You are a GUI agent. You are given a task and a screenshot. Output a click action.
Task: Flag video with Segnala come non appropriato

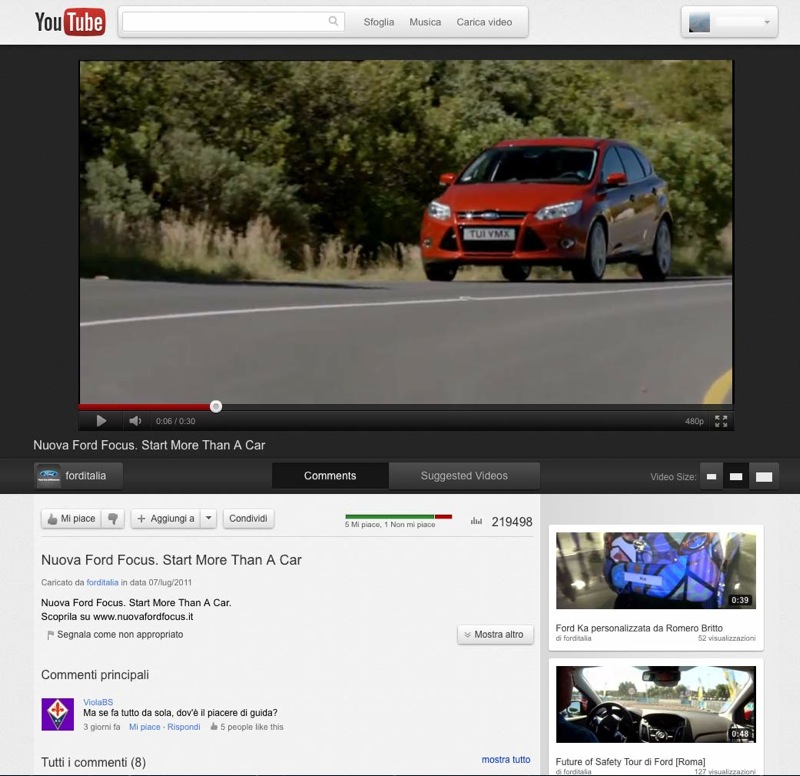click(x=115, y=634)
